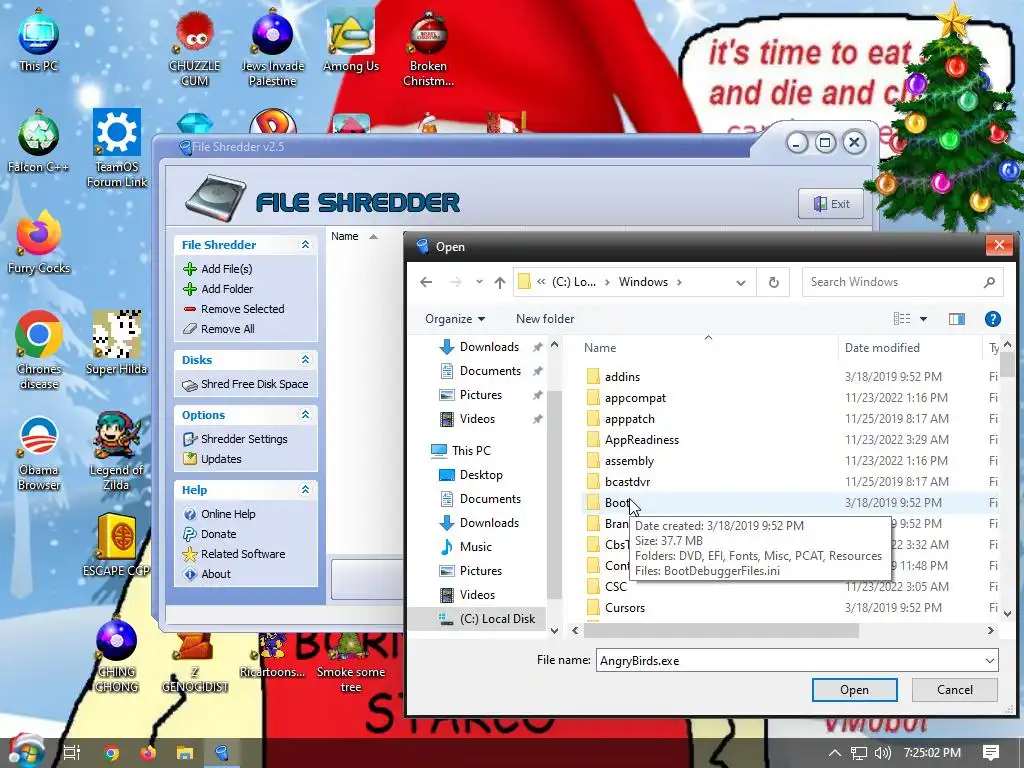Select the Cursors folder

point(624,607)
